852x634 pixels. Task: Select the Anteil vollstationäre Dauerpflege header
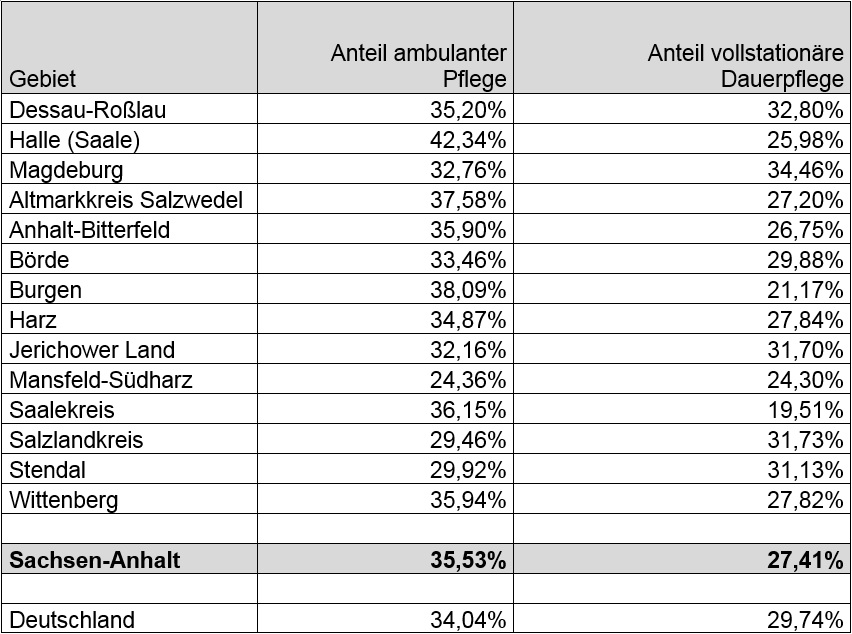click(x=745, y=65)
